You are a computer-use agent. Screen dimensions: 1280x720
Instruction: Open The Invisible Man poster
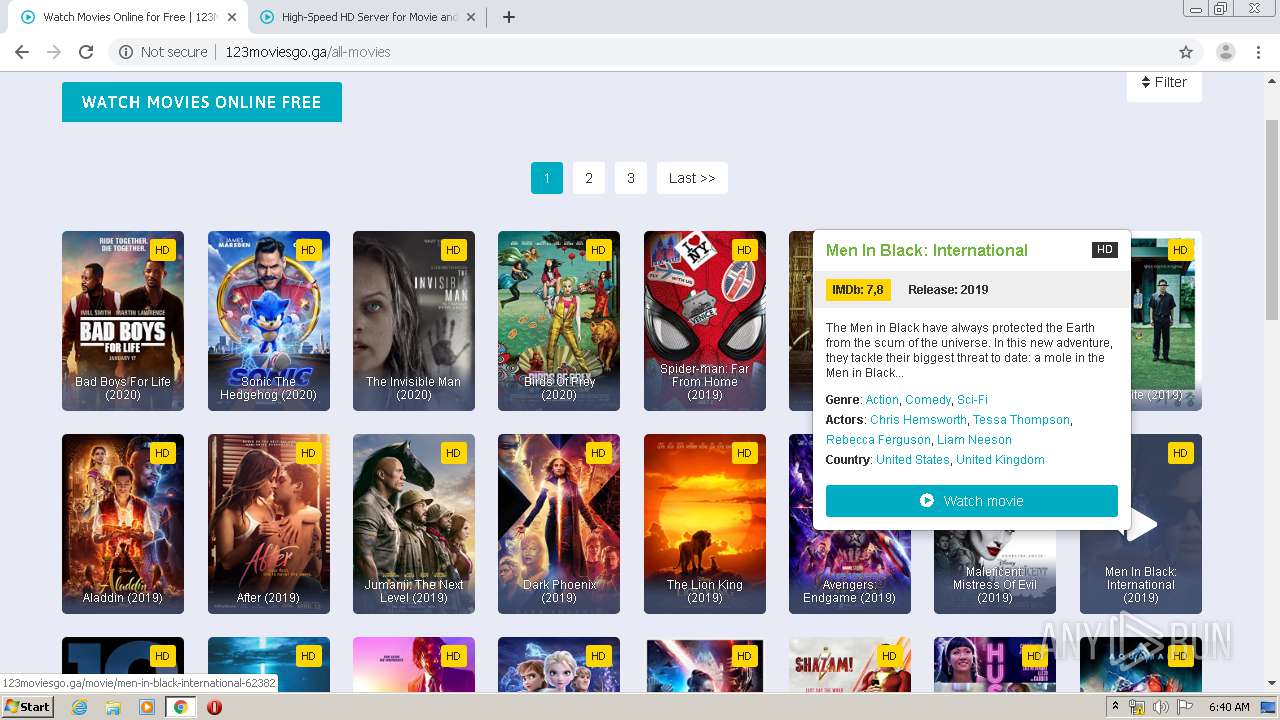pos(414,321)
